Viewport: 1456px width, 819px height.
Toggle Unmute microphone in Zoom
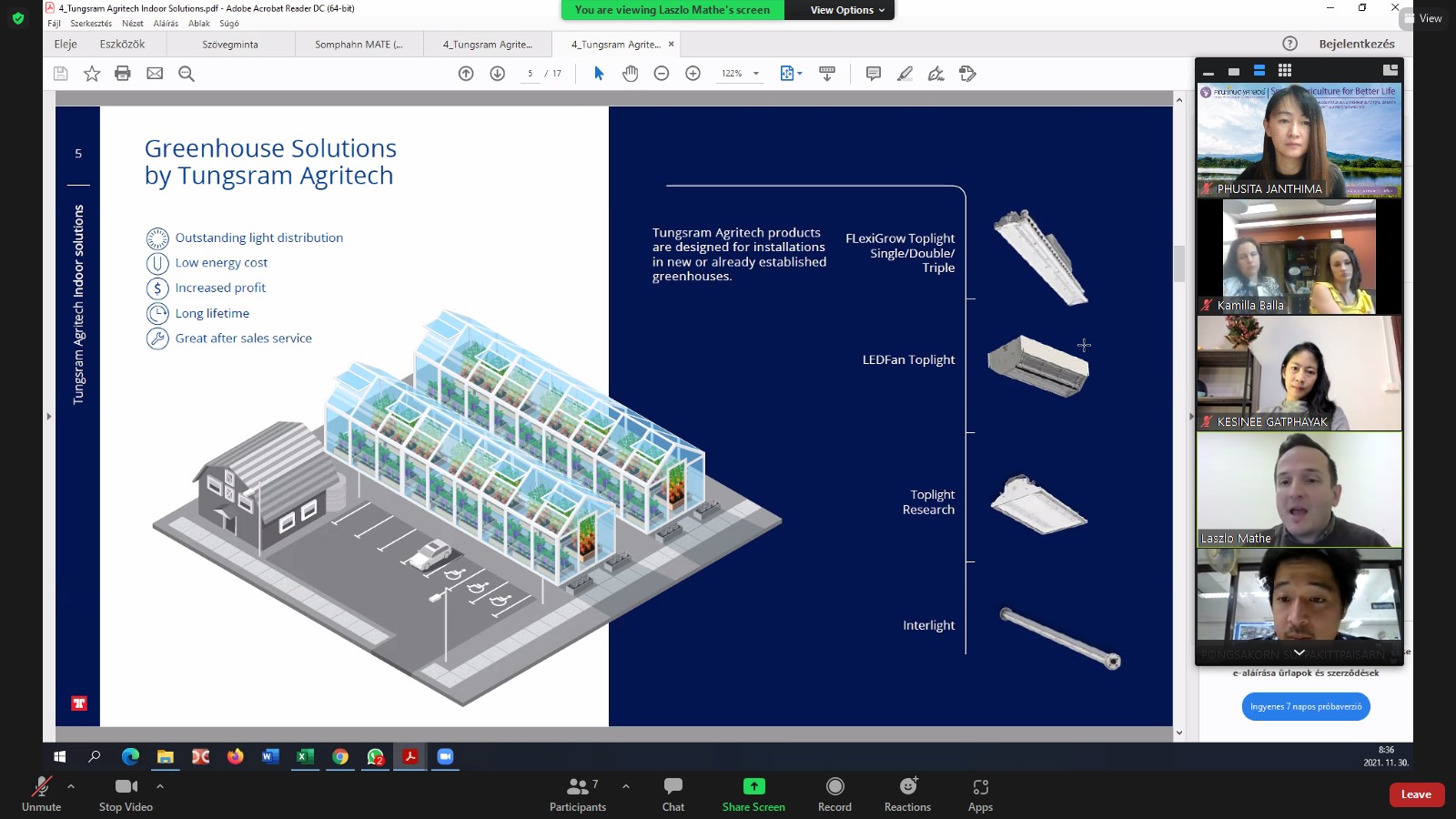42,794
